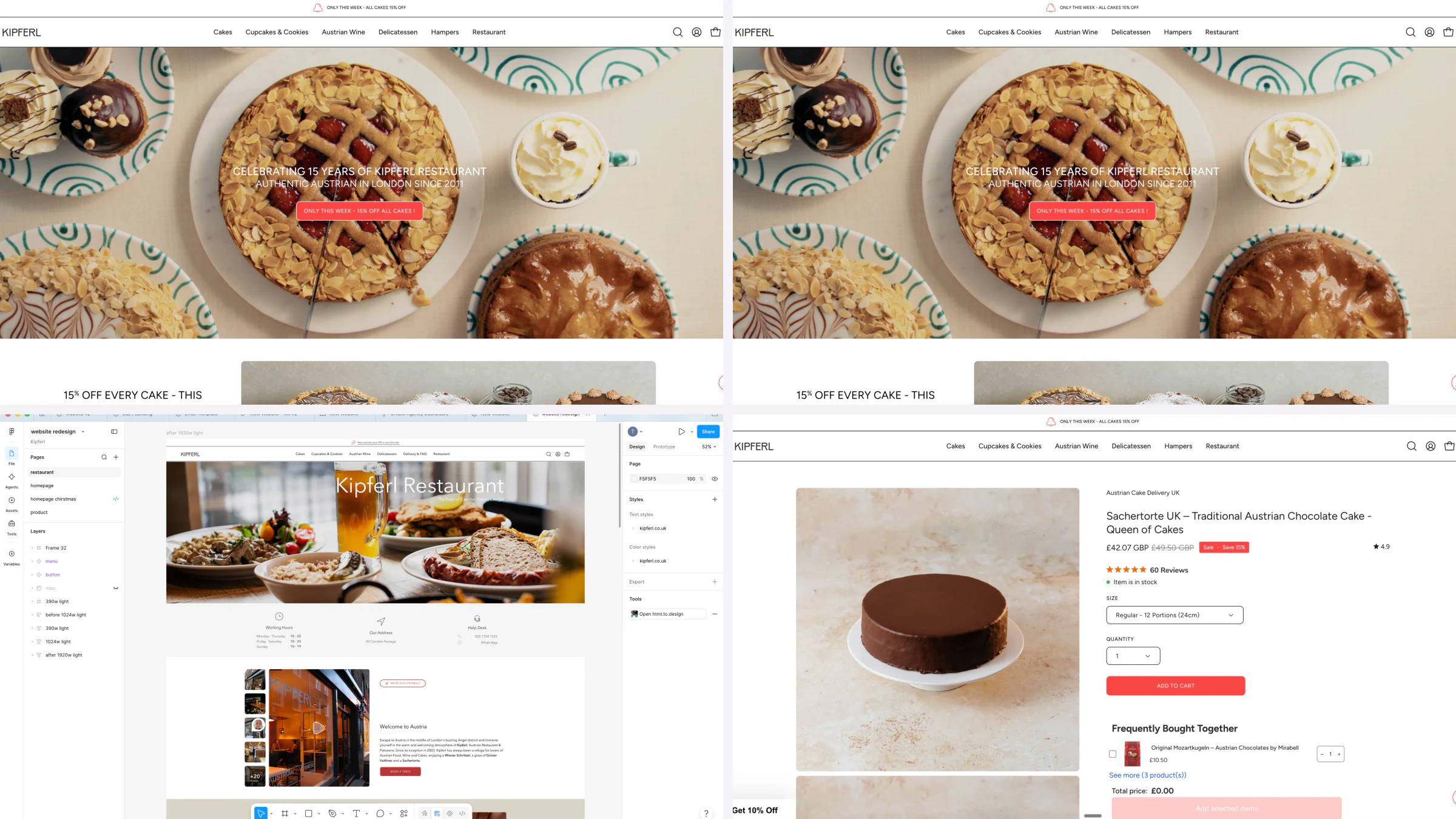Select the Pen tool in Figma's toolbar

tap(332, 814)
